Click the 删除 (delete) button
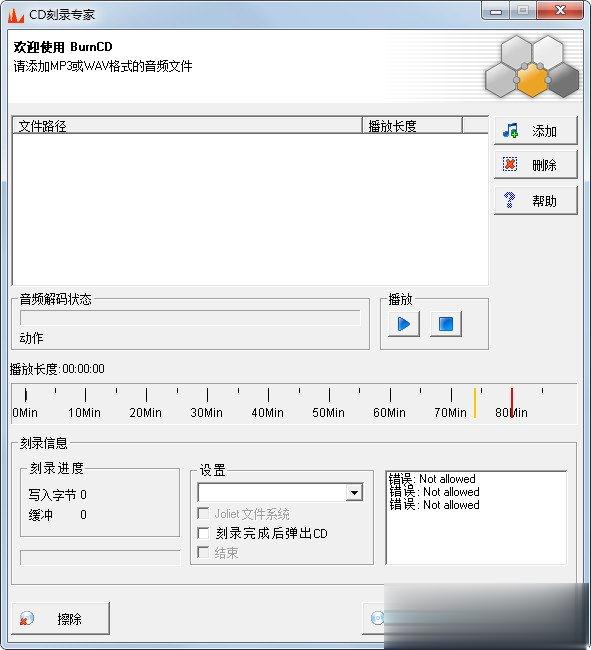This screenshot has height=650, width=591. point(535,165)
